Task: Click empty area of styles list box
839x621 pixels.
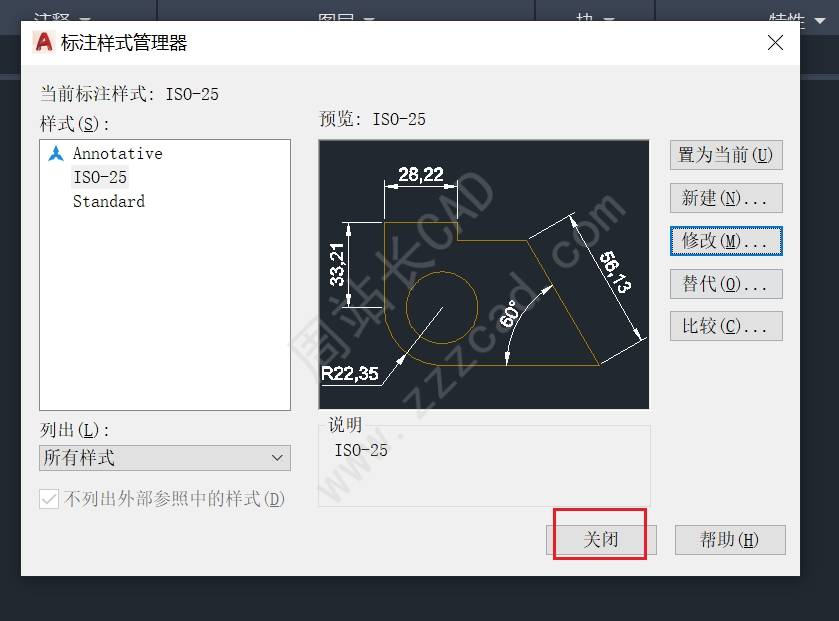Action: [x=165, y=310]
